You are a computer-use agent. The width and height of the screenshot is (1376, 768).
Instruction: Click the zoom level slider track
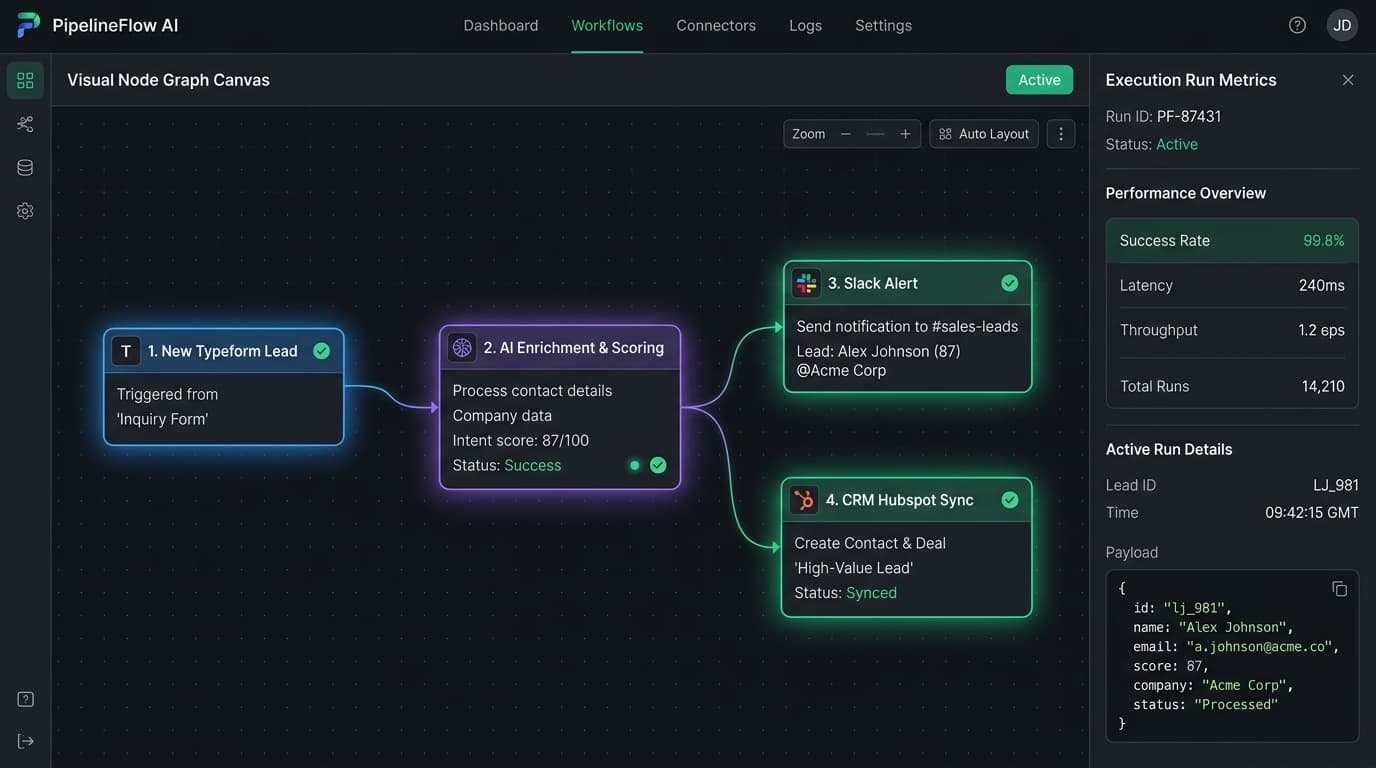click(876, 134)
